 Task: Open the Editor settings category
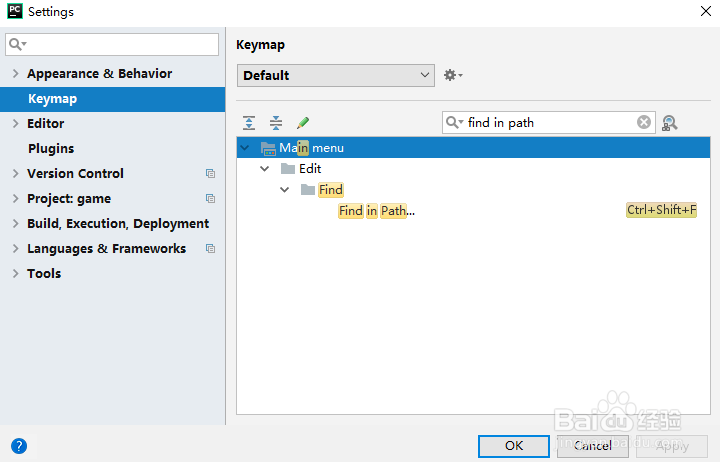coord(45,124)
